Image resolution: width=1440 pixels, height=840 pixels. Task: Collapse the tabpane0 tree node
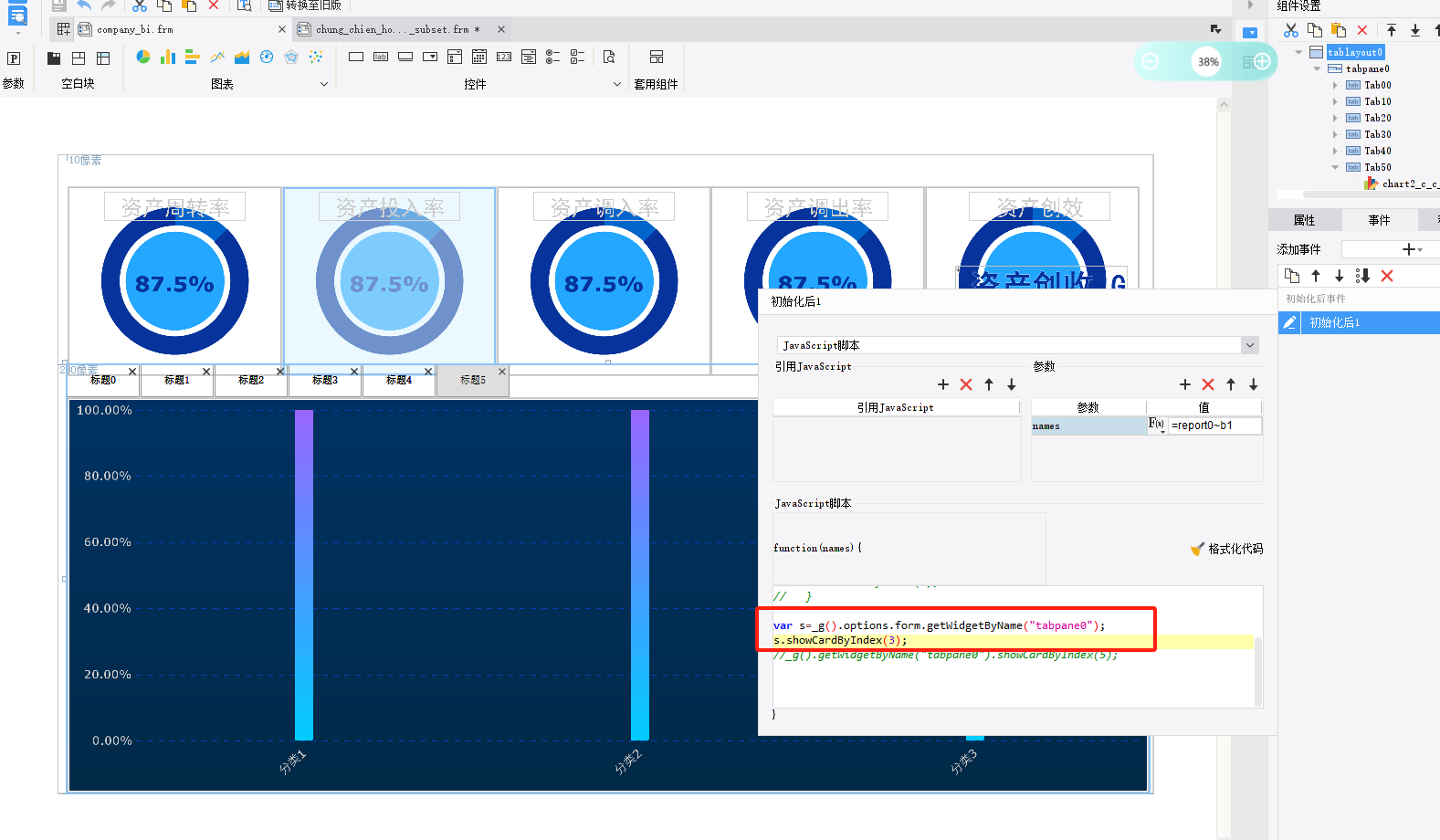(1317, 68)
